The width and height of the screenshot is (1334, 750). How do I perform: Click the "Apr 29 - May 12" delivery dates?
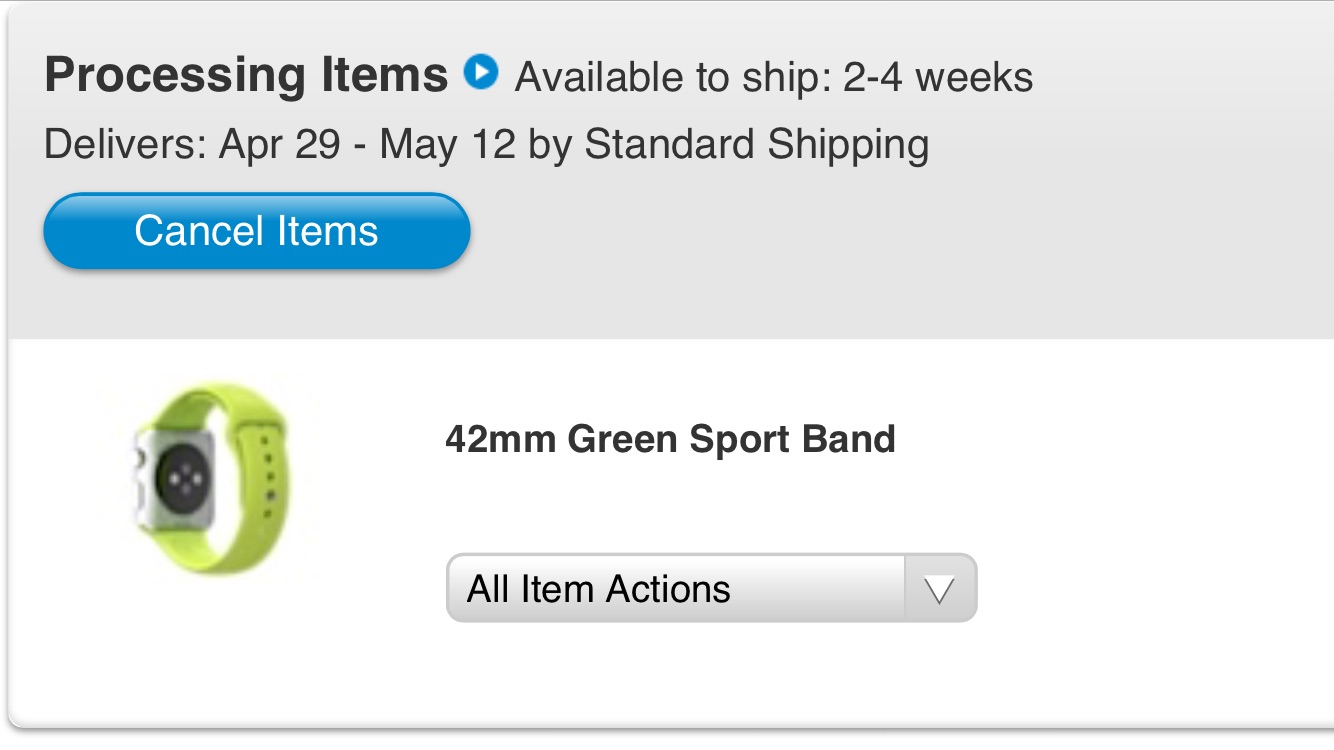[367, 144]
